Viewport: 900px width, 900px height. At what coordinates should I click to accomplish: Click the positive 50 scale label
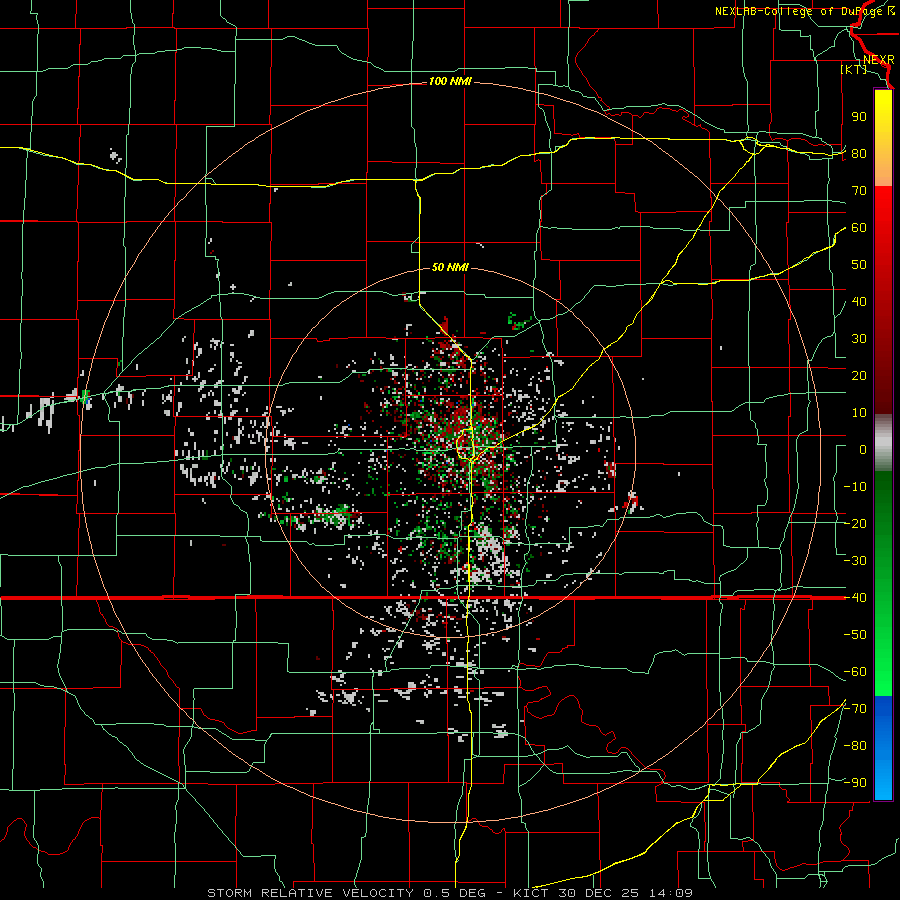pyautogui.click(x=859, y=265)
